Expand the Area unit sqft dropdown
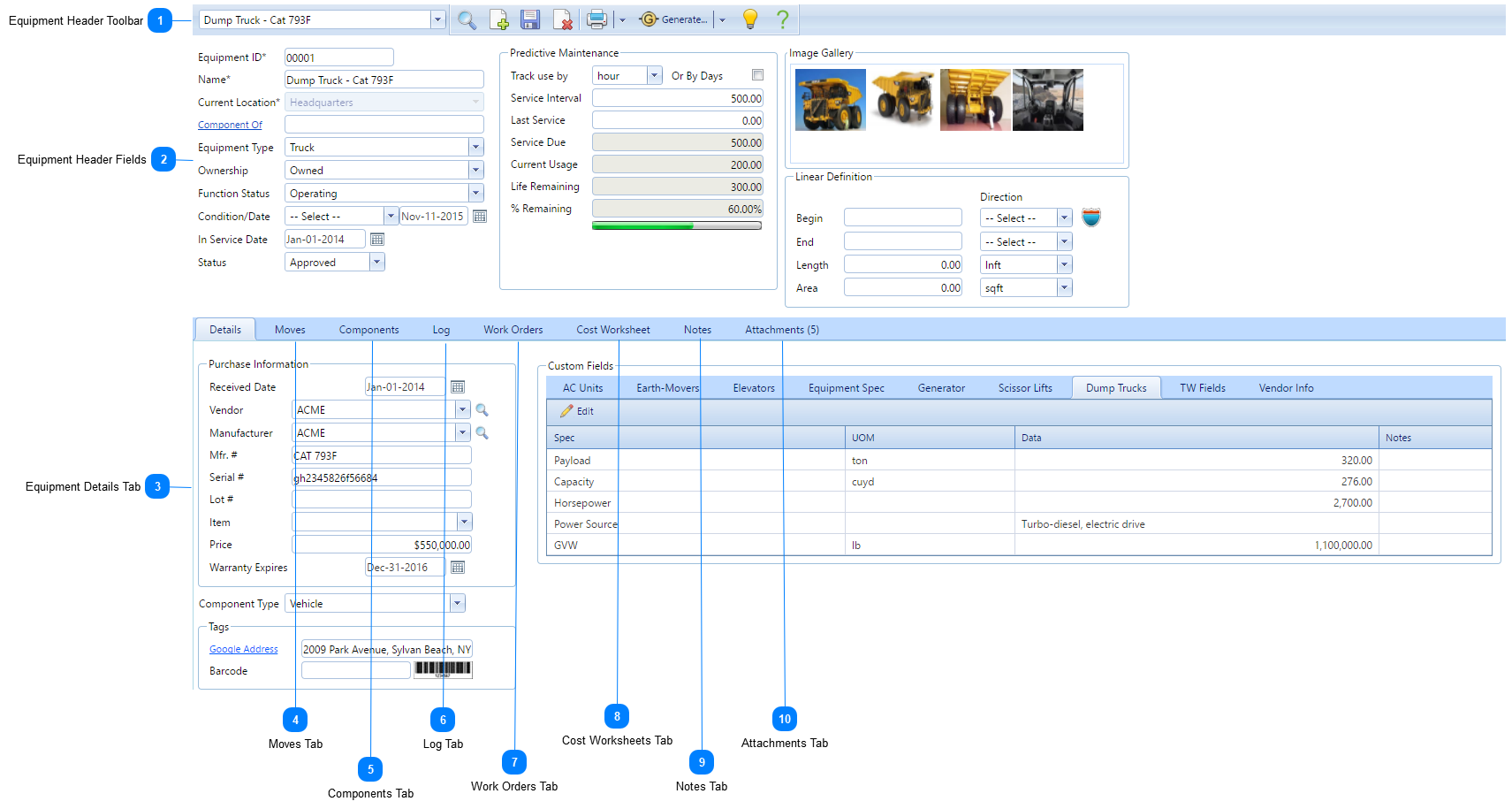Image resolution: width=1512 pixels, height=809 pixels. [1065, 288]
